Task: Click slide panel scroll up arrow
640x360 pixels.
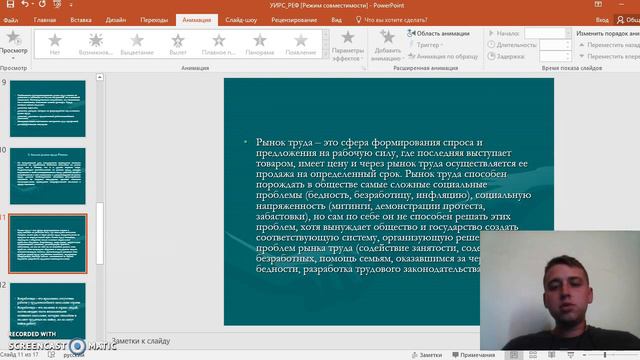Action: tap(100, 77)
